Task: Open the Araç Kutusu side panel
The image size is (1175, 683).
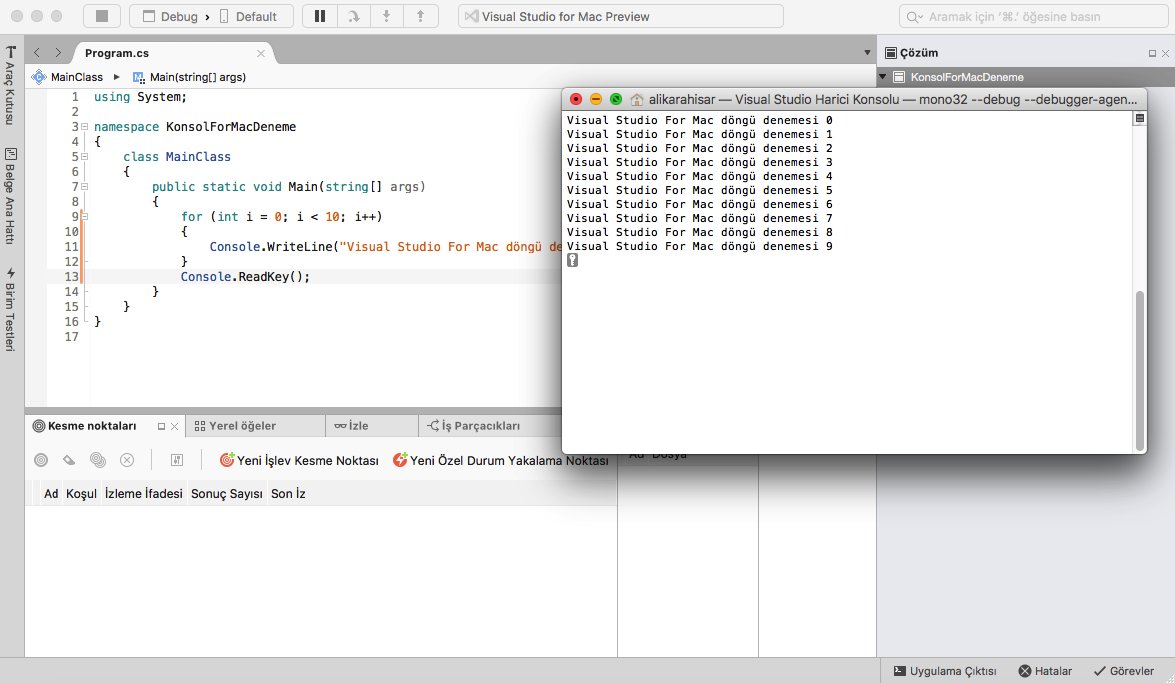Action: pos(10,85)
